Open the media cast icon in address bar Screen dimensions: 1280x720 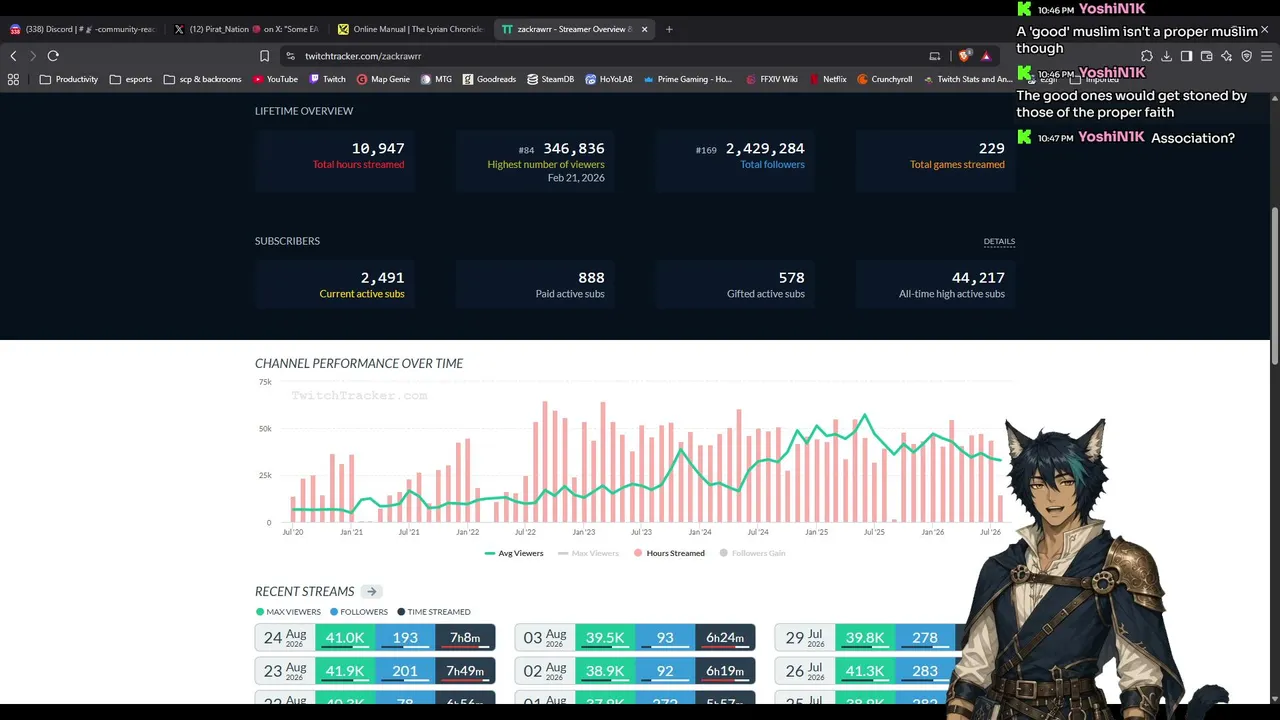pyautogui.click(x=935, y=56)
